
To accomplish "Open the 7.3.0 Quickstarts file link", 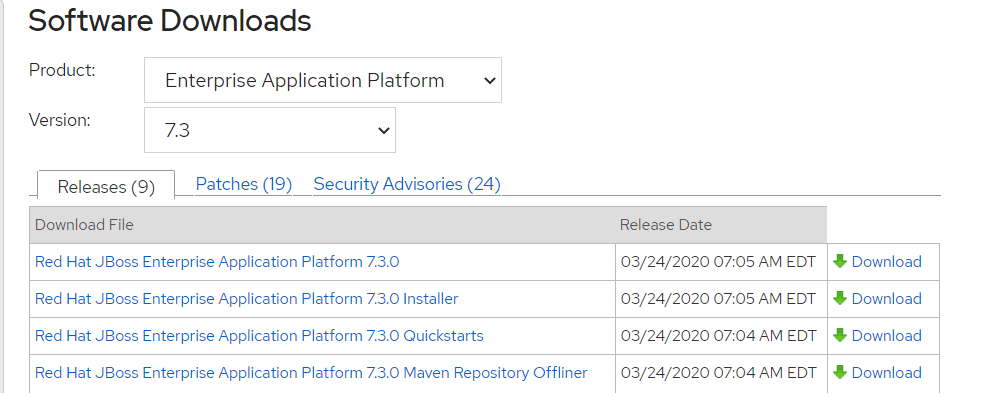I will (259, 336).
